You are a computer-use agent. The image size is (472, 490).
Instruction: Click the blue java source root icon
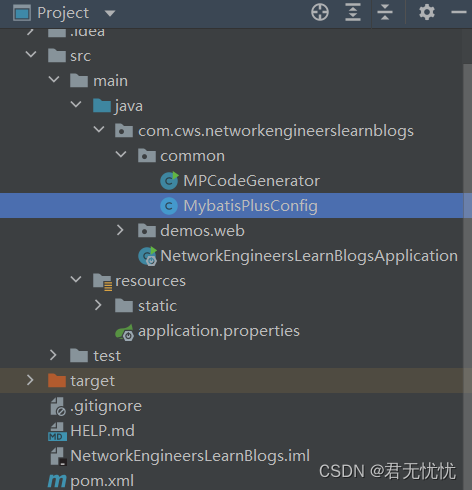[x=102, y=105]
